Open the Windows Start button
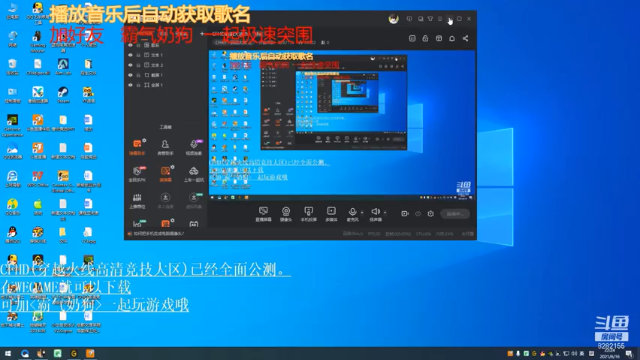The width and height of the screenshot is (640, 360). click(x=8, y=353)
